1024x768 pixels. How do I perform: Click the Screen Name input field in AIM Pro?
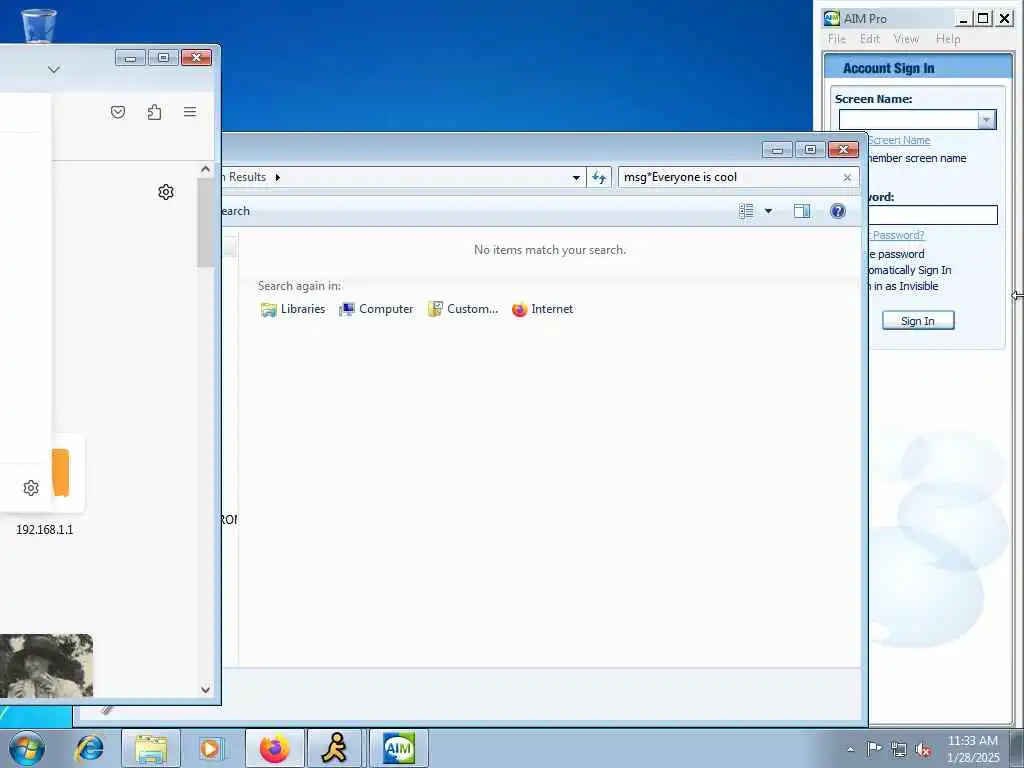pos(908,120)
